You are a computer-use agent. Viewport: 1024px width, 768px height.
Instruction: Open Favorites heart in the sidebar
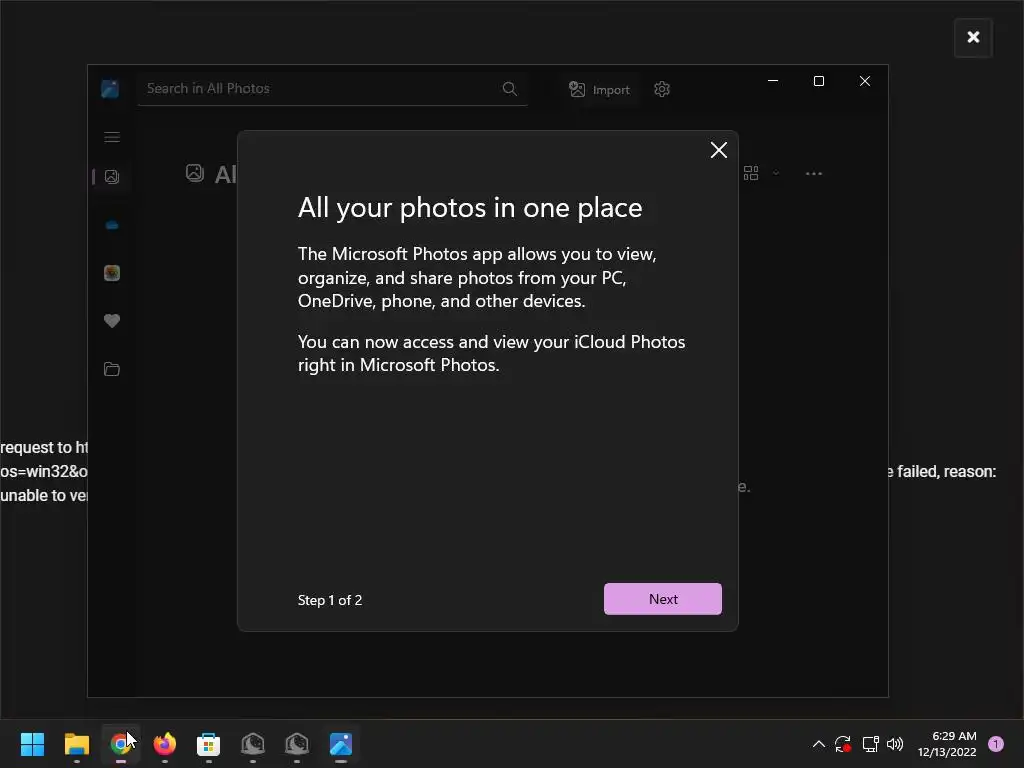coord(112,321)
